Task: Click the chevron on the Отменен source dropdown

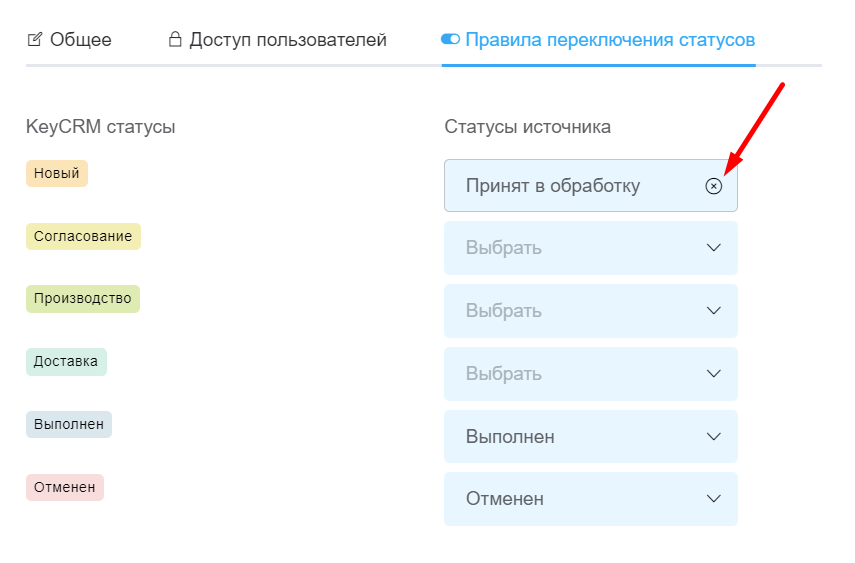Action: (x=713, y=499)
